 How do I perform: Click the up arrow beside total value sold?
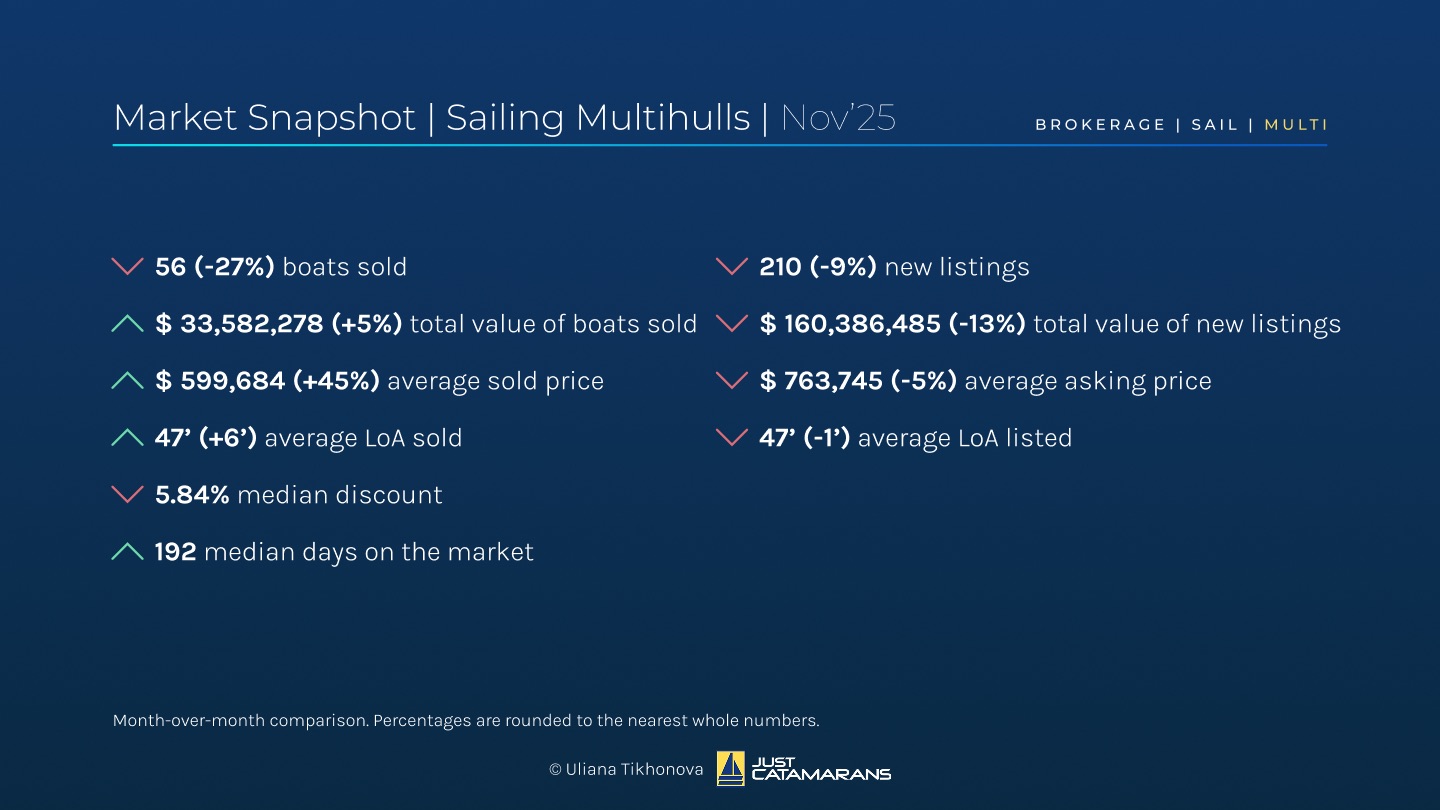127,324
